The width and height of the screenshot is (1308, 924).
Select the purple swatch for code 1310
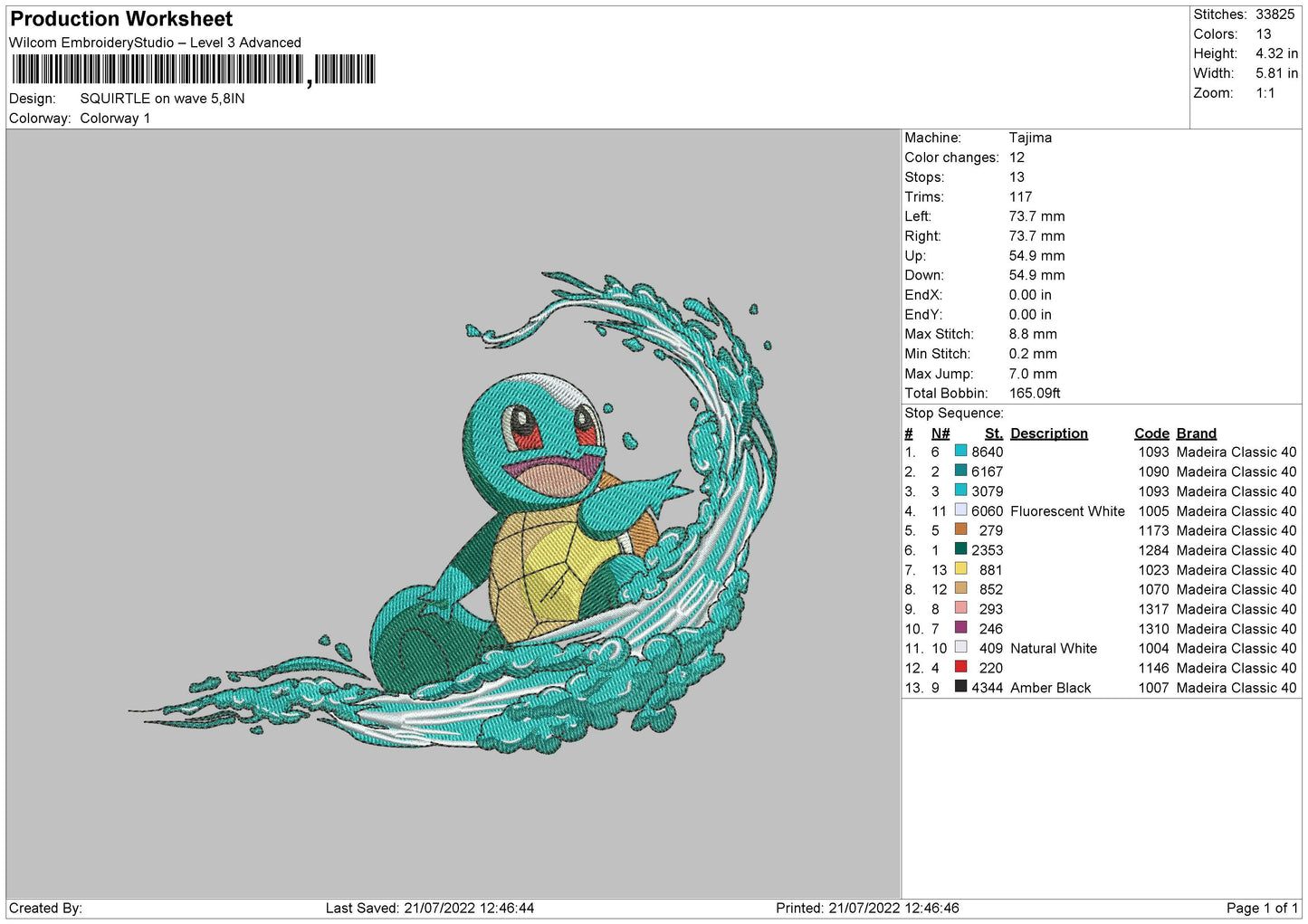pos(960,628)
